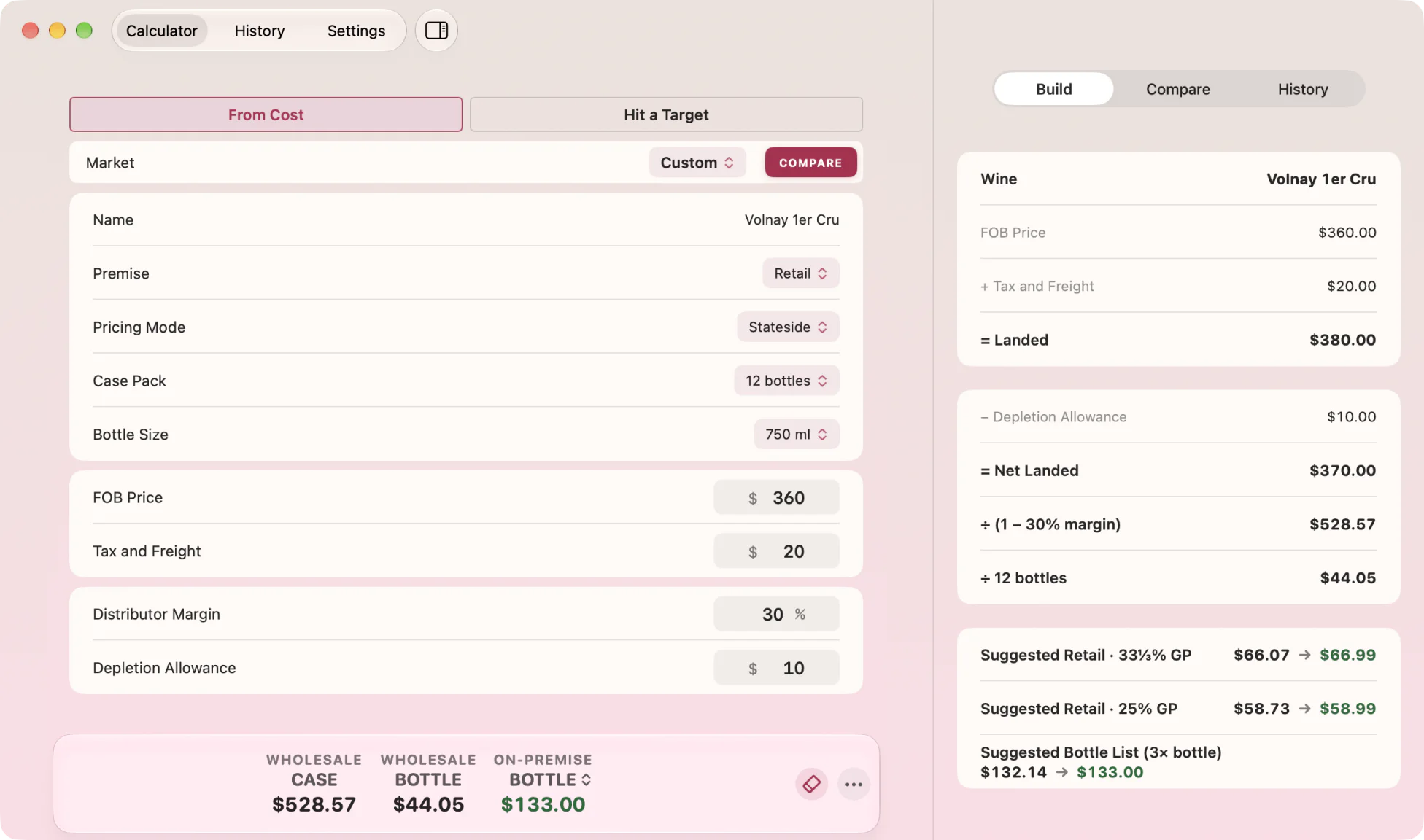Toggle the sidebar panel icon
Viewport: 1424px width, 840px height.
point(436,31)
